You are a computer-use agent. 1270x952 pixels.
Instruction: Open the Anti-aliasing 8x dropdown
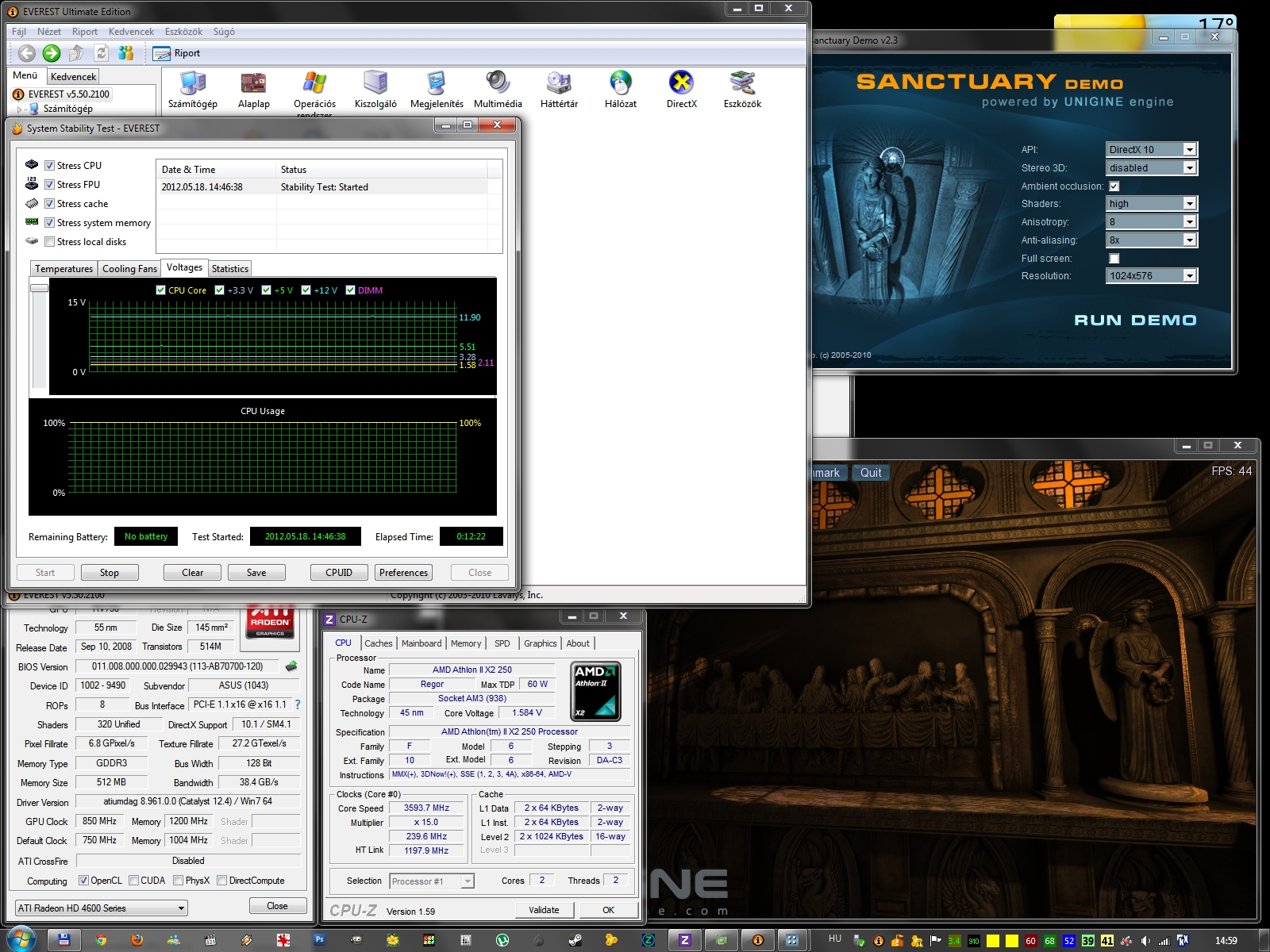pyautogui.click(x=1151, y=240)
